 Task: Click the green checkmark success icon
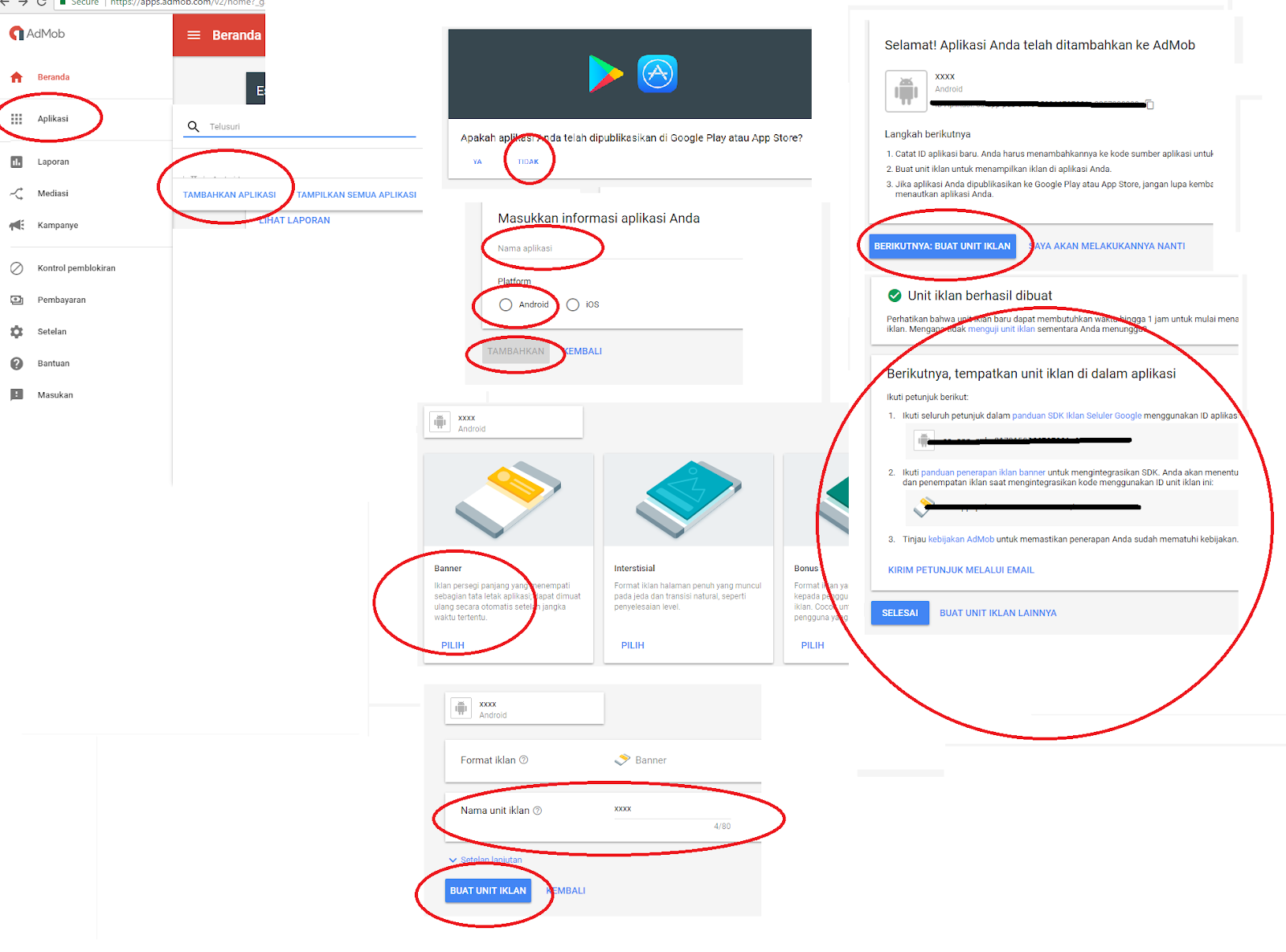point(895,296)
